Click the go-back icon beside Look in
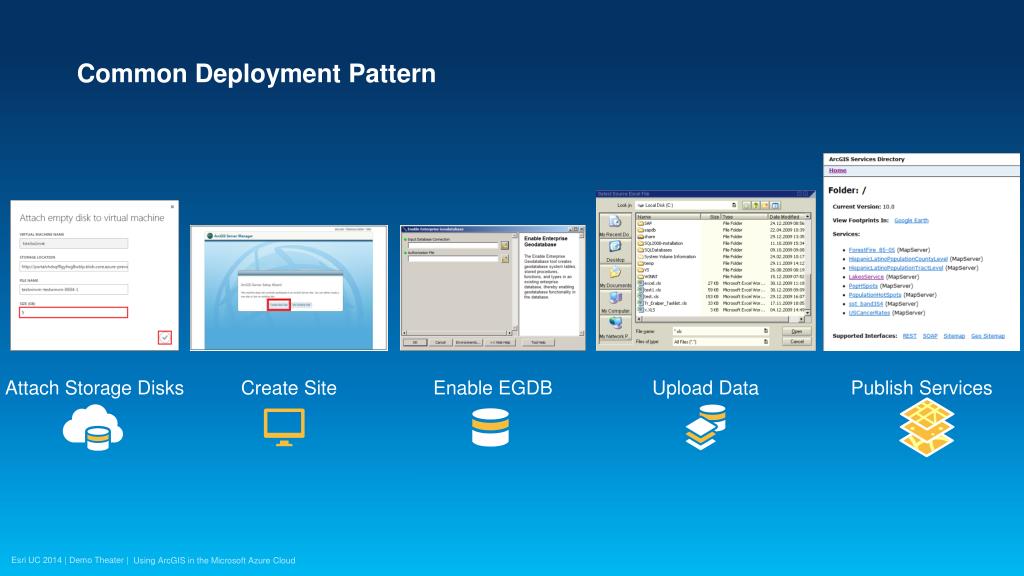The width and height of the screenshot is (1024, 576). click(747, 205)
